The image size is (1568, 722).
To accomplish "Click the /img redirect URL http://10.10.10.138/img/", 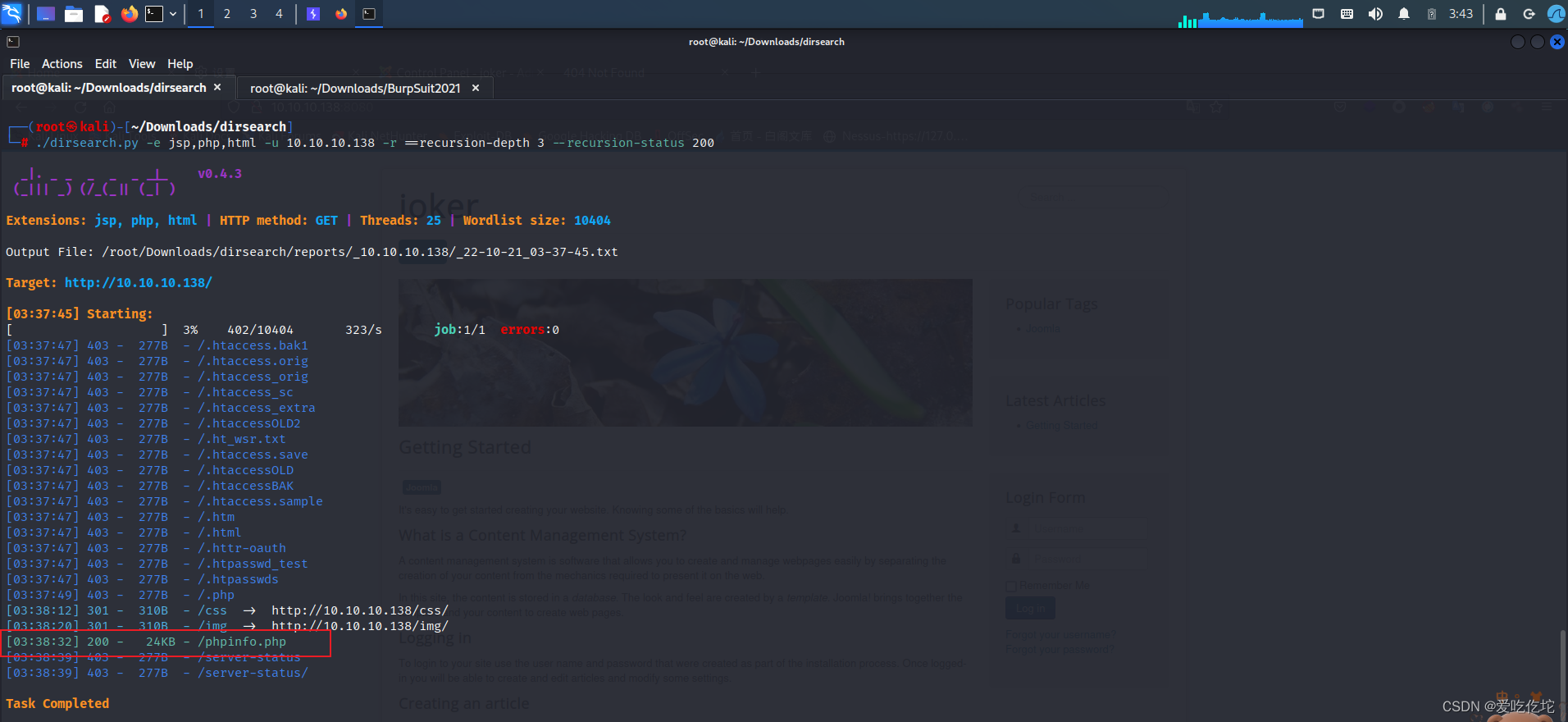I will (360, 627).
